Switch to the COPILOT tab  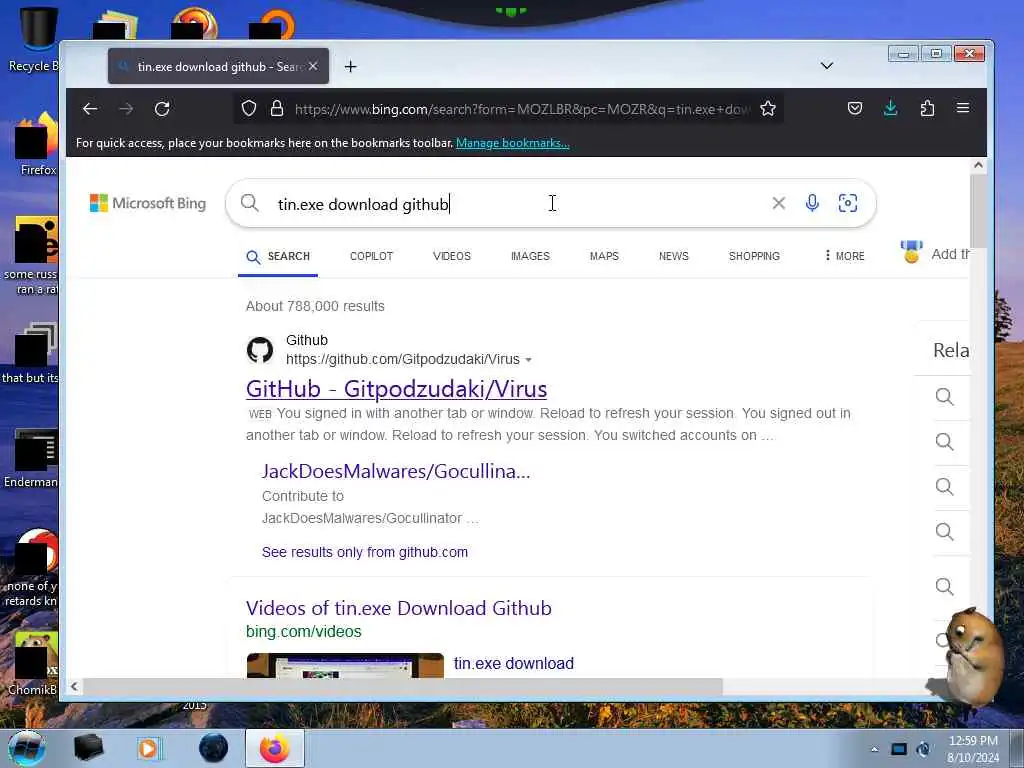point(372,257)
